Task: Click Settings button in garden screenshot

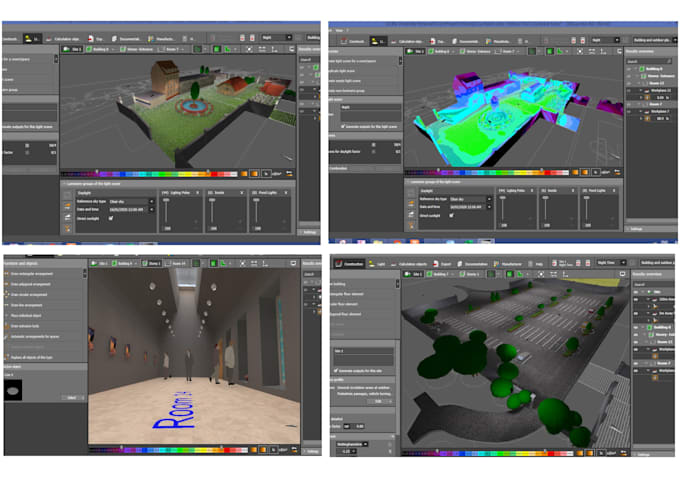Action: coord(309,232)
